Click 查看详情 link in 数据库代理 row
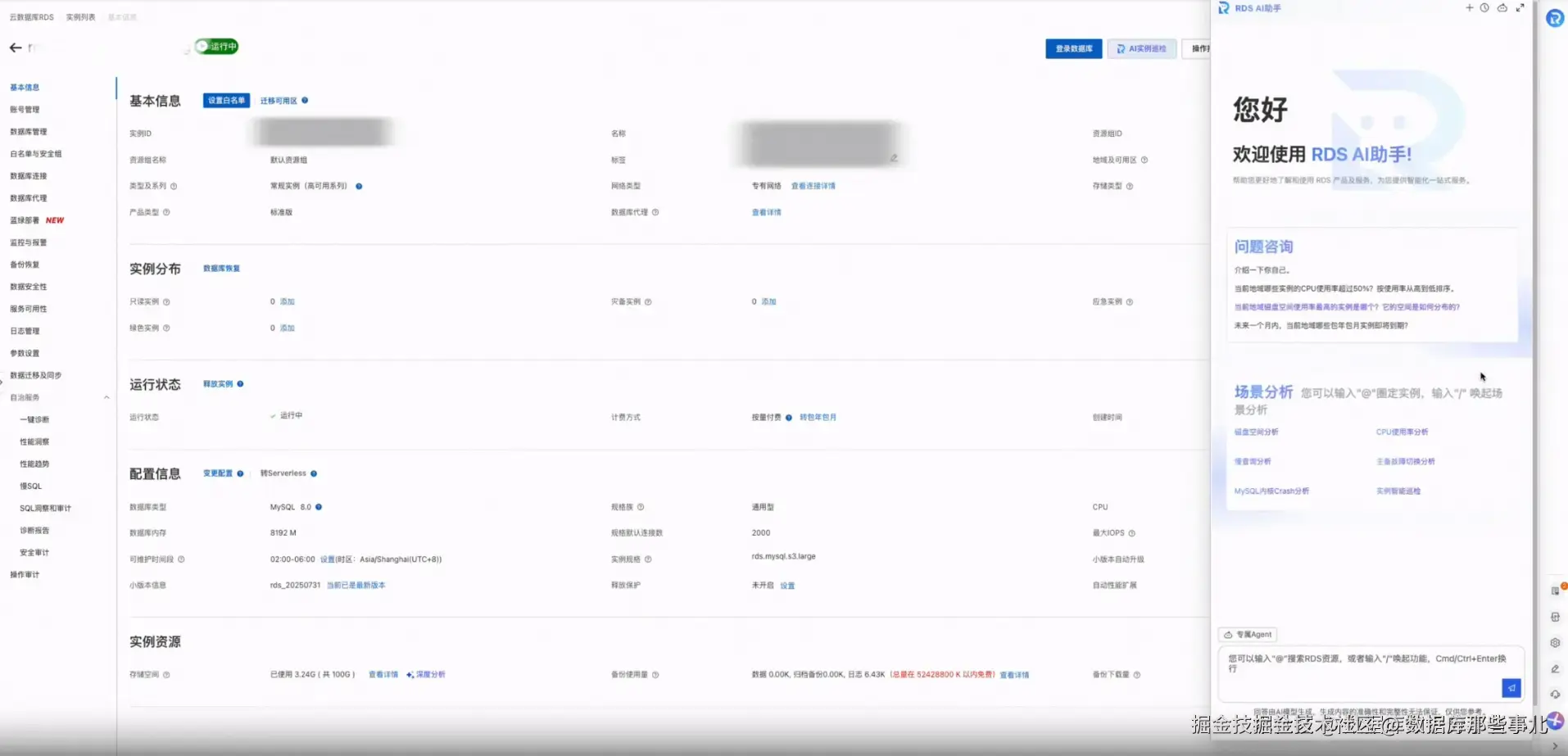Viewport: 1568px width, 756px height. click(767, 212)
